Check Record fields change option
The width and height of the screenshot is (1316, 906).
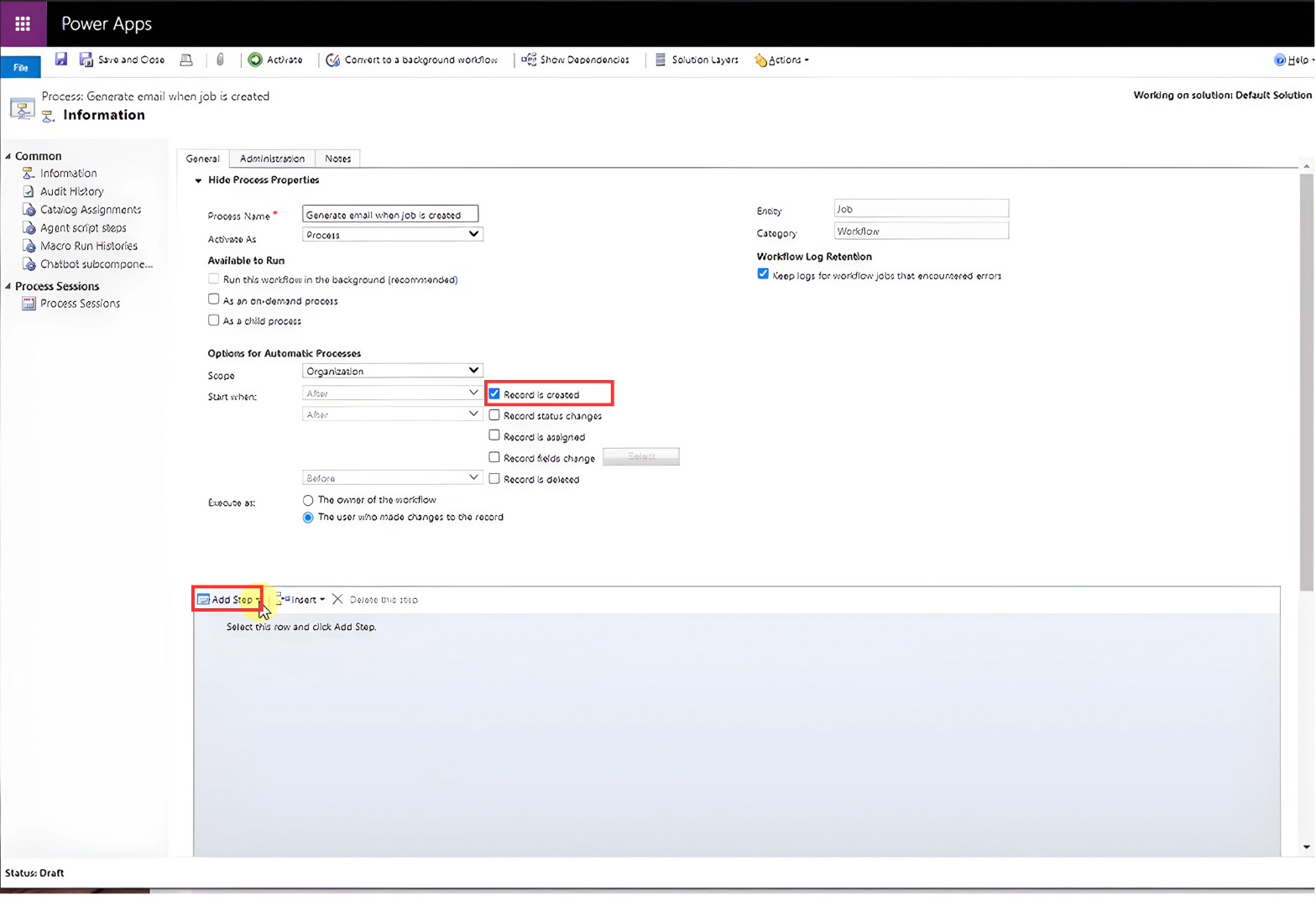coord(494,457)
